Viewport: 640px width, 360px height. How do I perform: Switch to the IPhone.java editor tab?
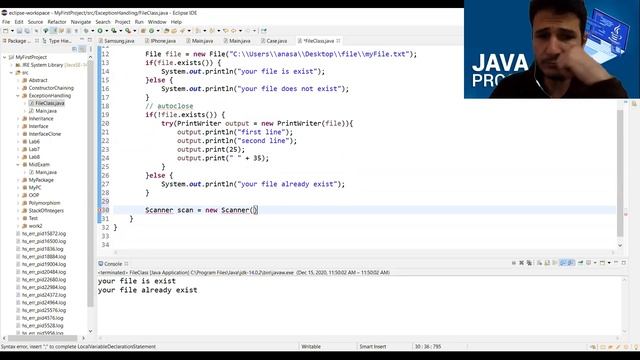pyautogui.click(x=160, y=41)
